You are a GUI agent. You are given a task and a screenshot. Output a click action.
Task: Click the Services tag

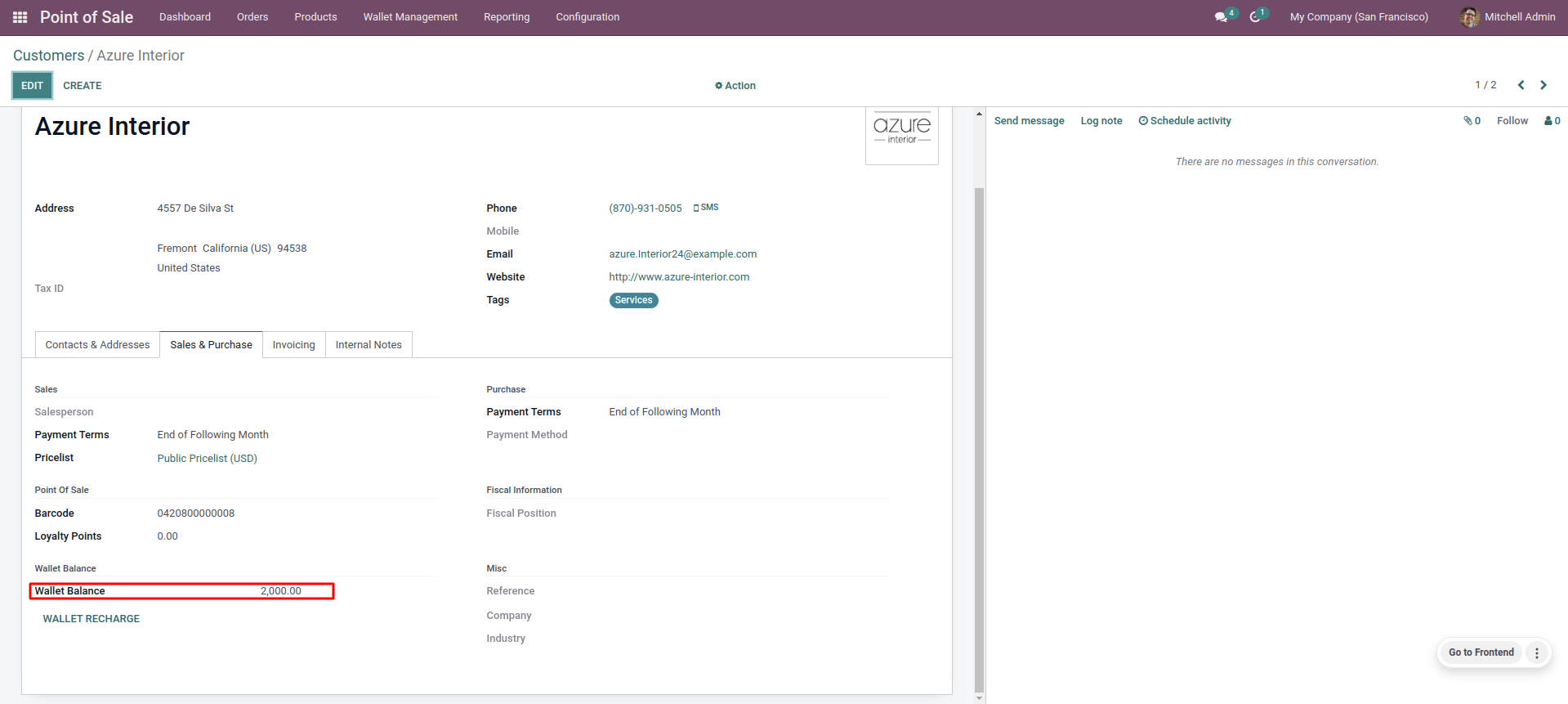pos(634,300)
